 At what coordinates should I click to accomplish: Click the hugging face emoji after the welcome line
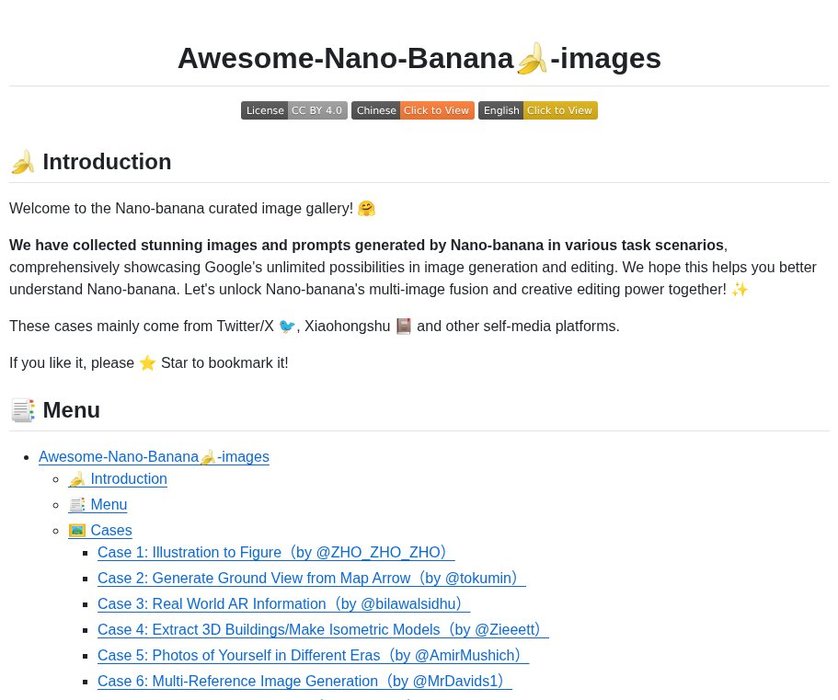click(x=366, y=209)
